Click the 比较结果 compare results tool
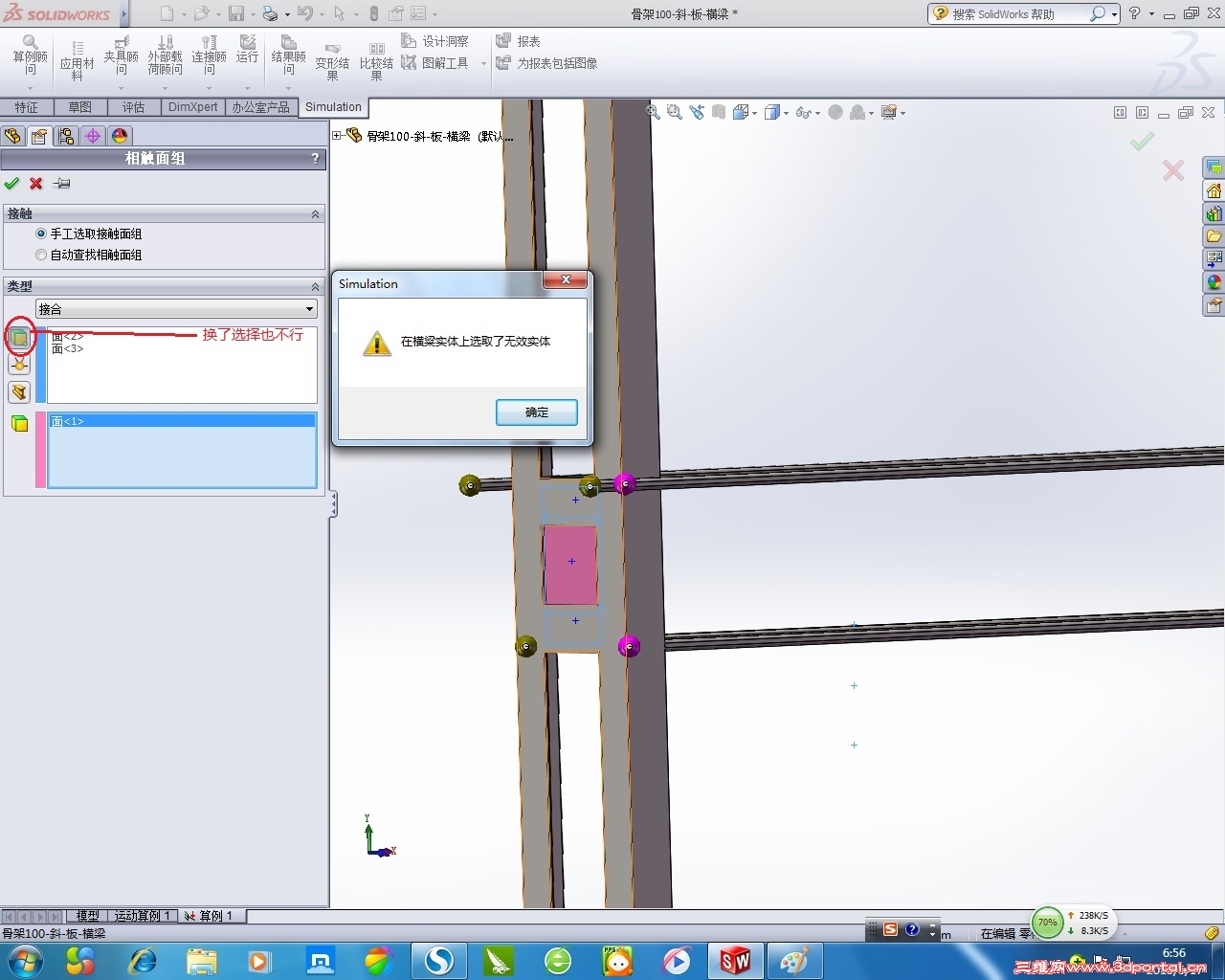The width and height of the screenshot is (1225, 980). tap(376, 62)
